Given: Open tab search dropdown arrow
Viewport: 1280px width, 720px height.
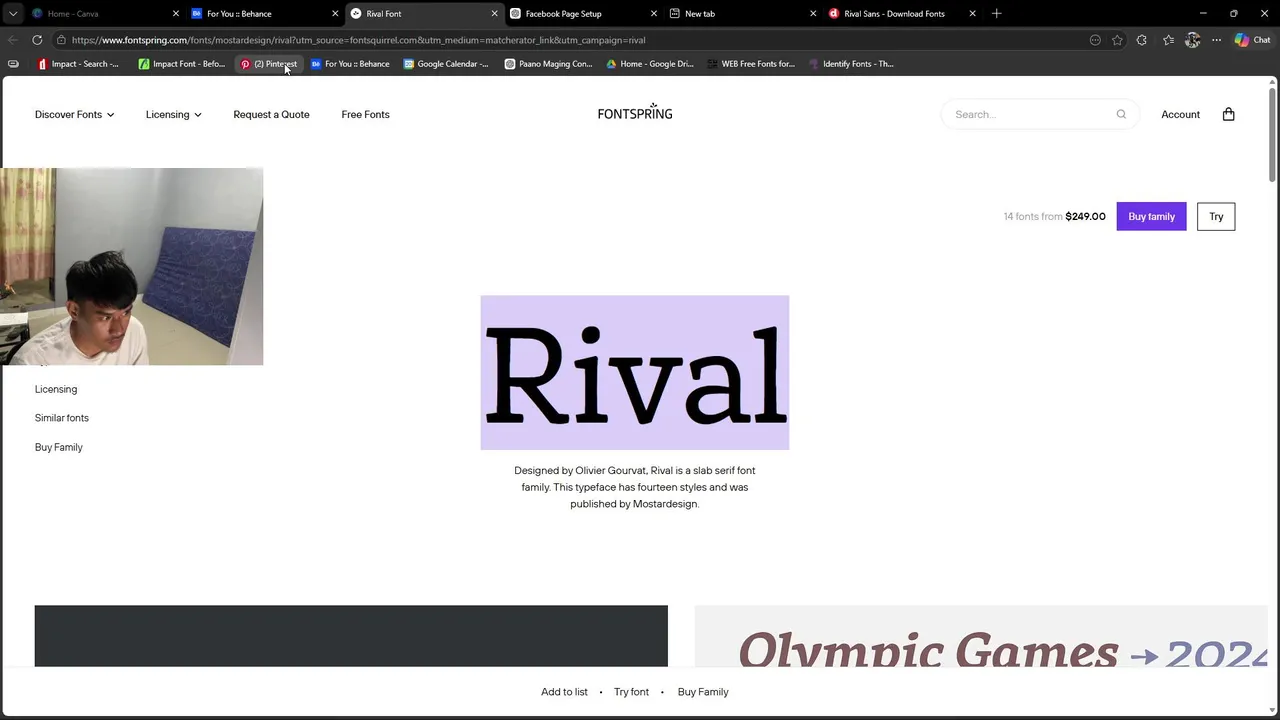Looking at the screenshot, I should 13,13.
